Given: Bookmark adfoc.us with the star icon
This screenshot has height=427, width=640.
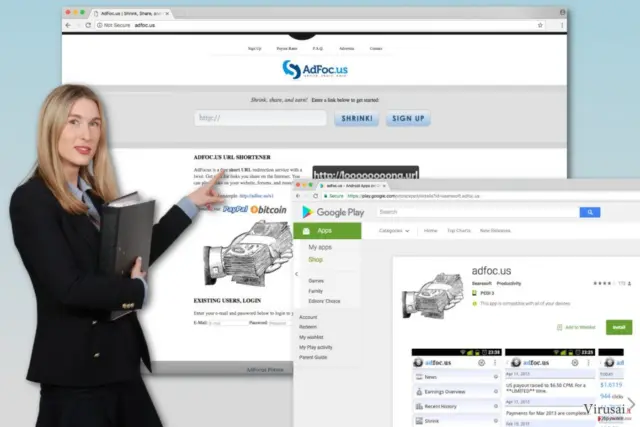Looking at the screenshot, I should coord(540,25).
